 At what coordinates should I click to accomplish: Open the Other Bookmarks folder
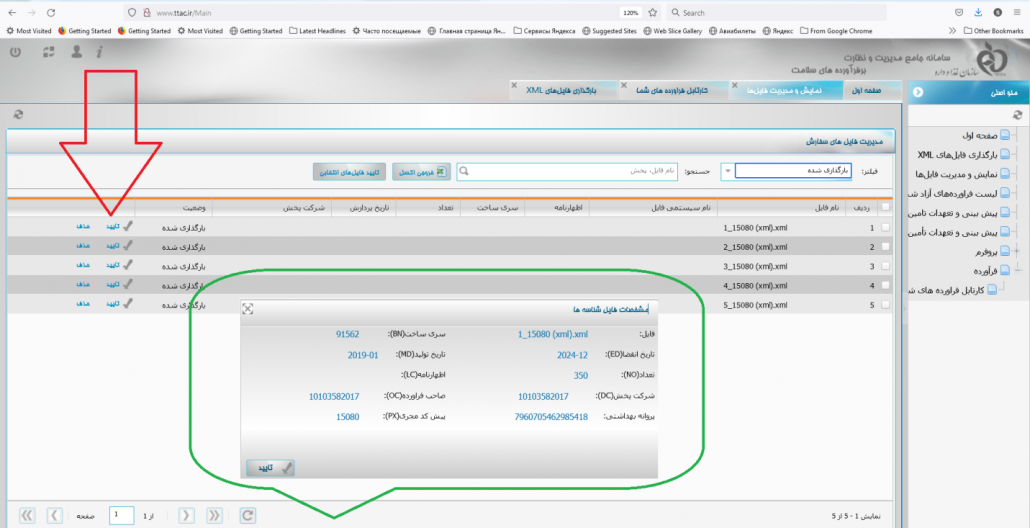pyautogui.click(x=993, y=31)
